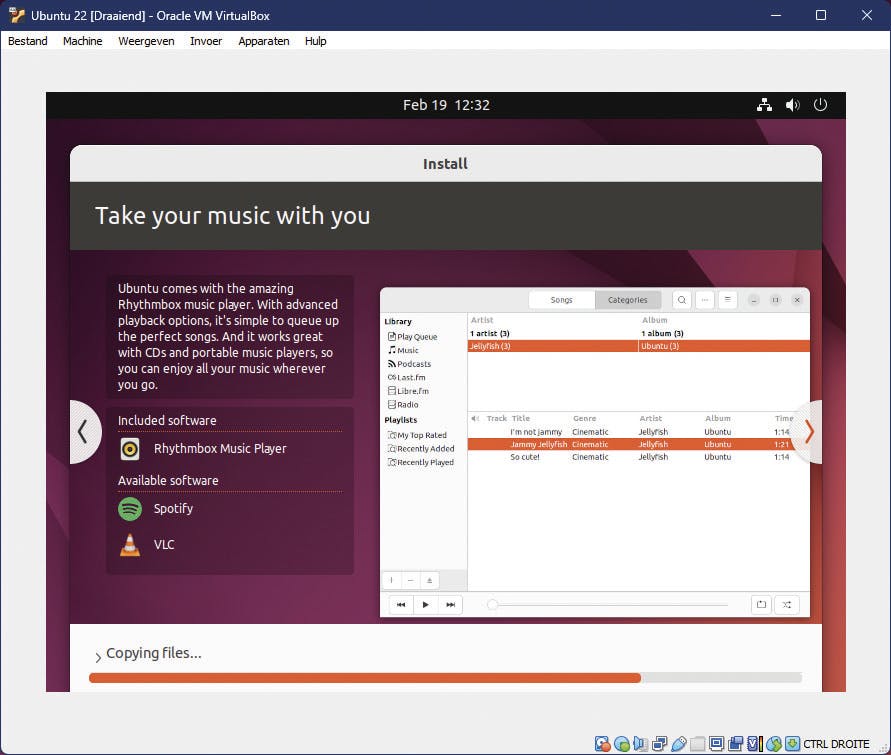Click the VirtualBox window resize grip
Screen dimensions: 891x755
coord(884,749)
